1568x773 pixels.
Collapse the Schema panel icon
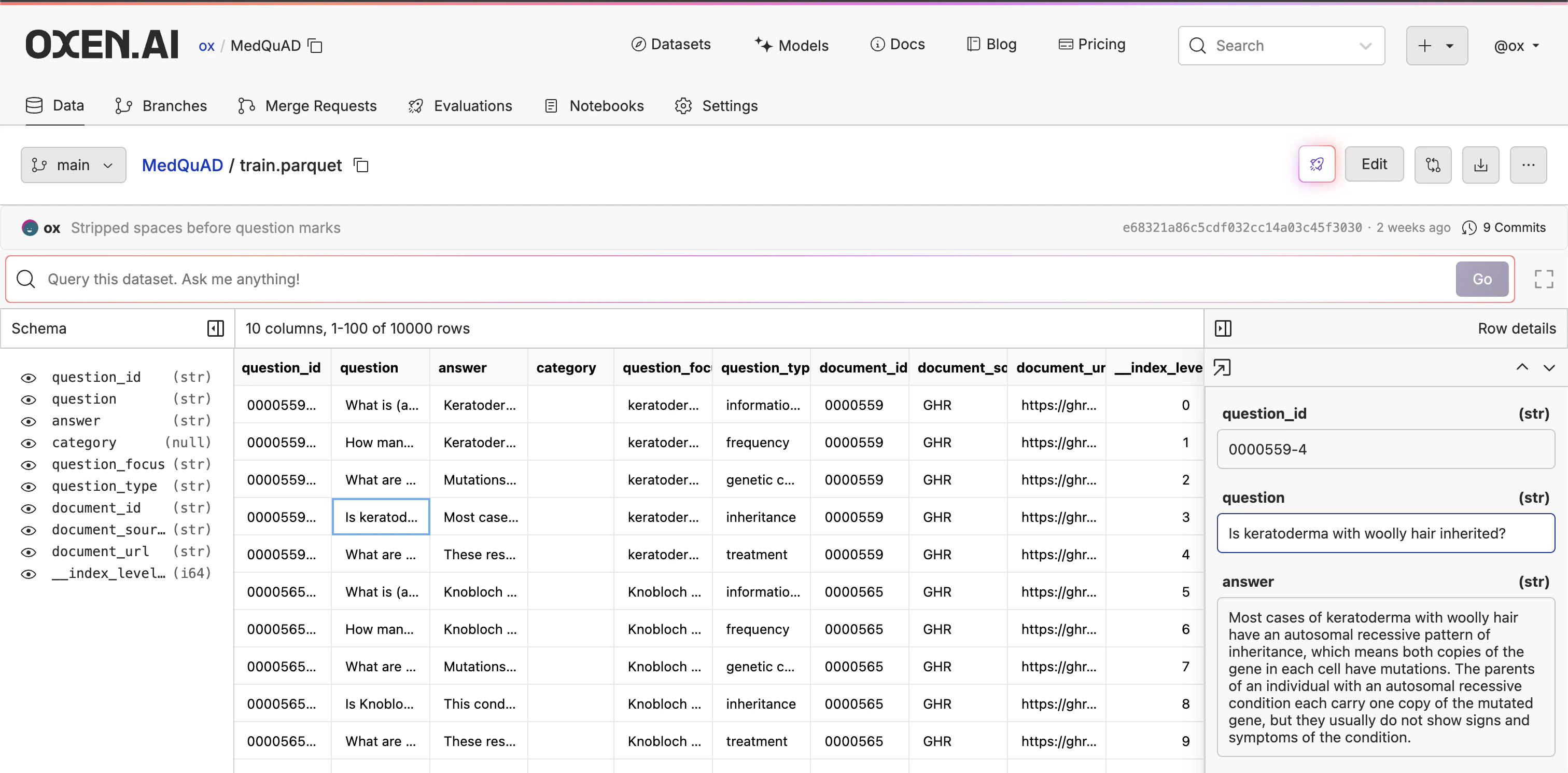pyautogui.click(x=216, y=329)
